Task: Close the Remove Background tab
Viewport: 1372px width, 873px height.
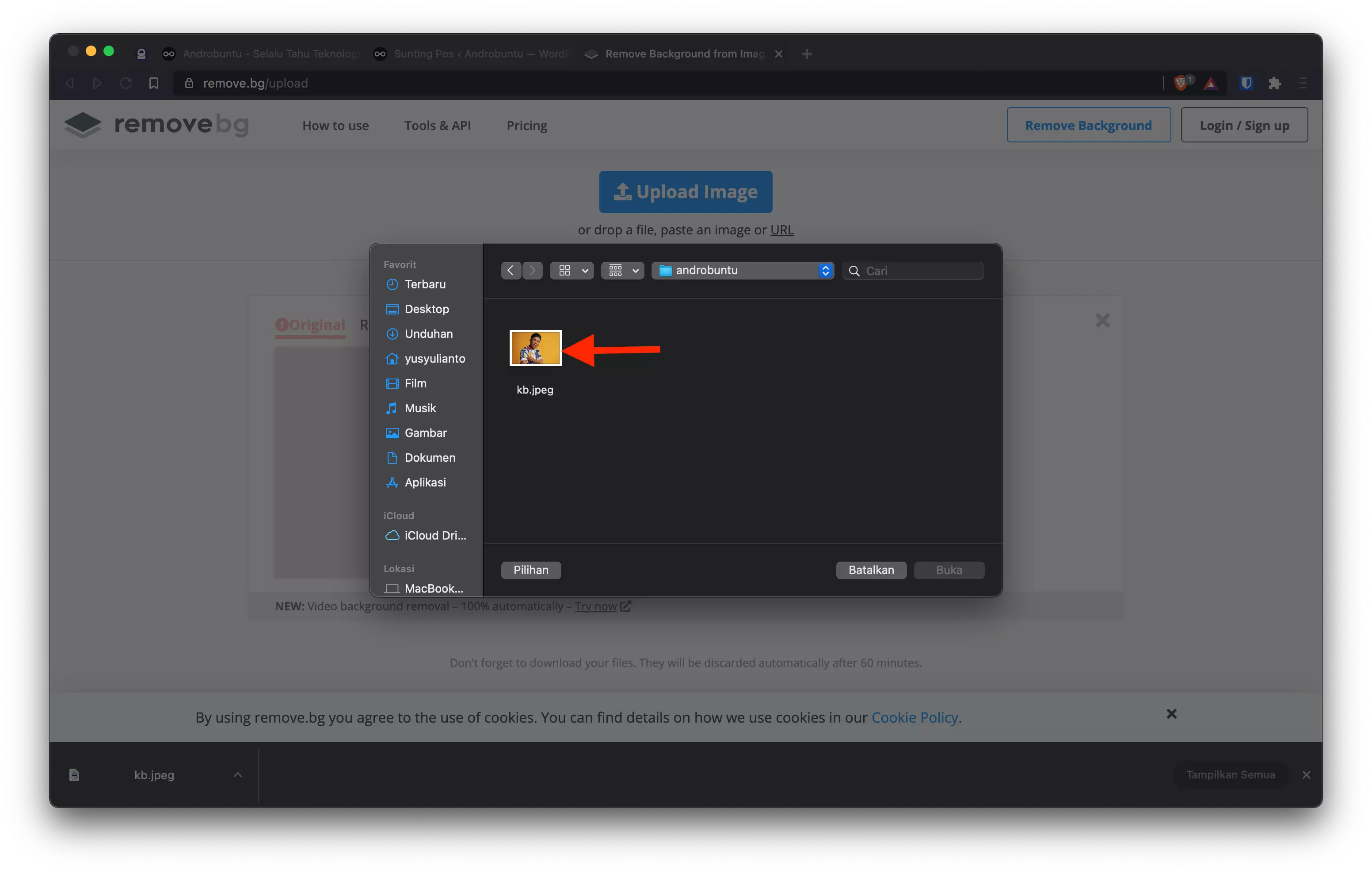Action: (778, 54)
